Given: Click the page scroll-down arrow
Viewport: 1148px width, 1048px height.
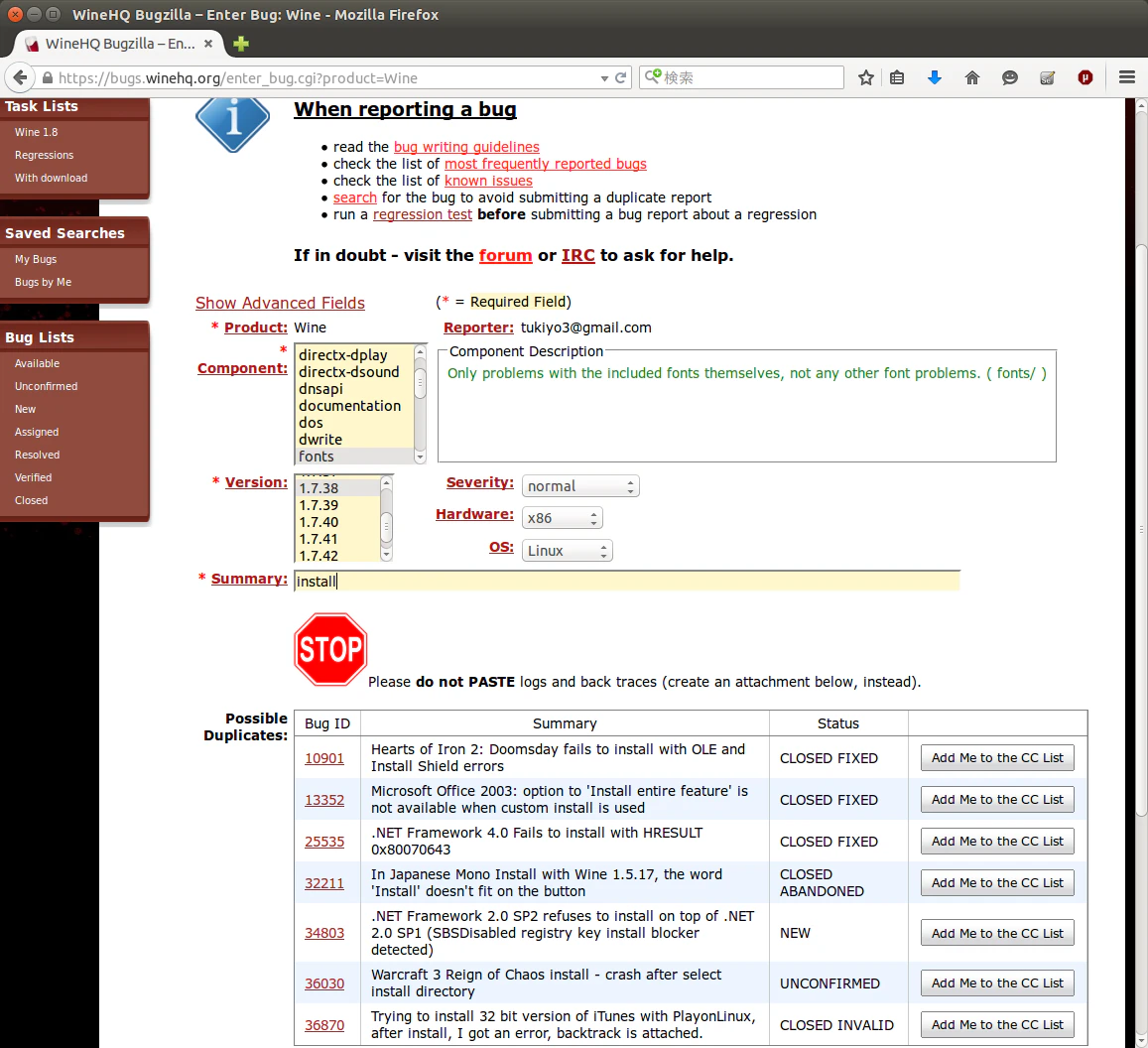Looking at the screenshot, I should (x=1141, y=1041).
